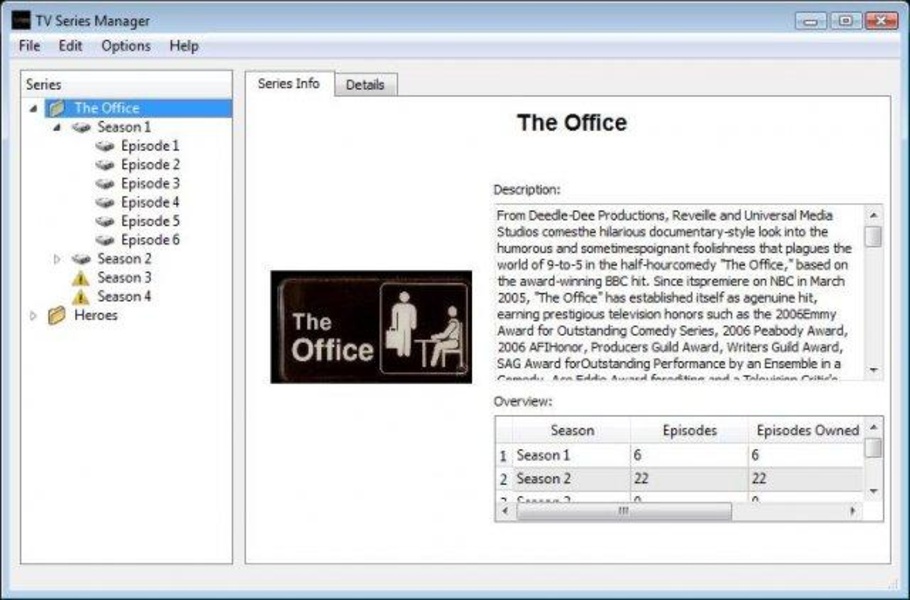
Task: Open the Options menu
Action: 126,46
